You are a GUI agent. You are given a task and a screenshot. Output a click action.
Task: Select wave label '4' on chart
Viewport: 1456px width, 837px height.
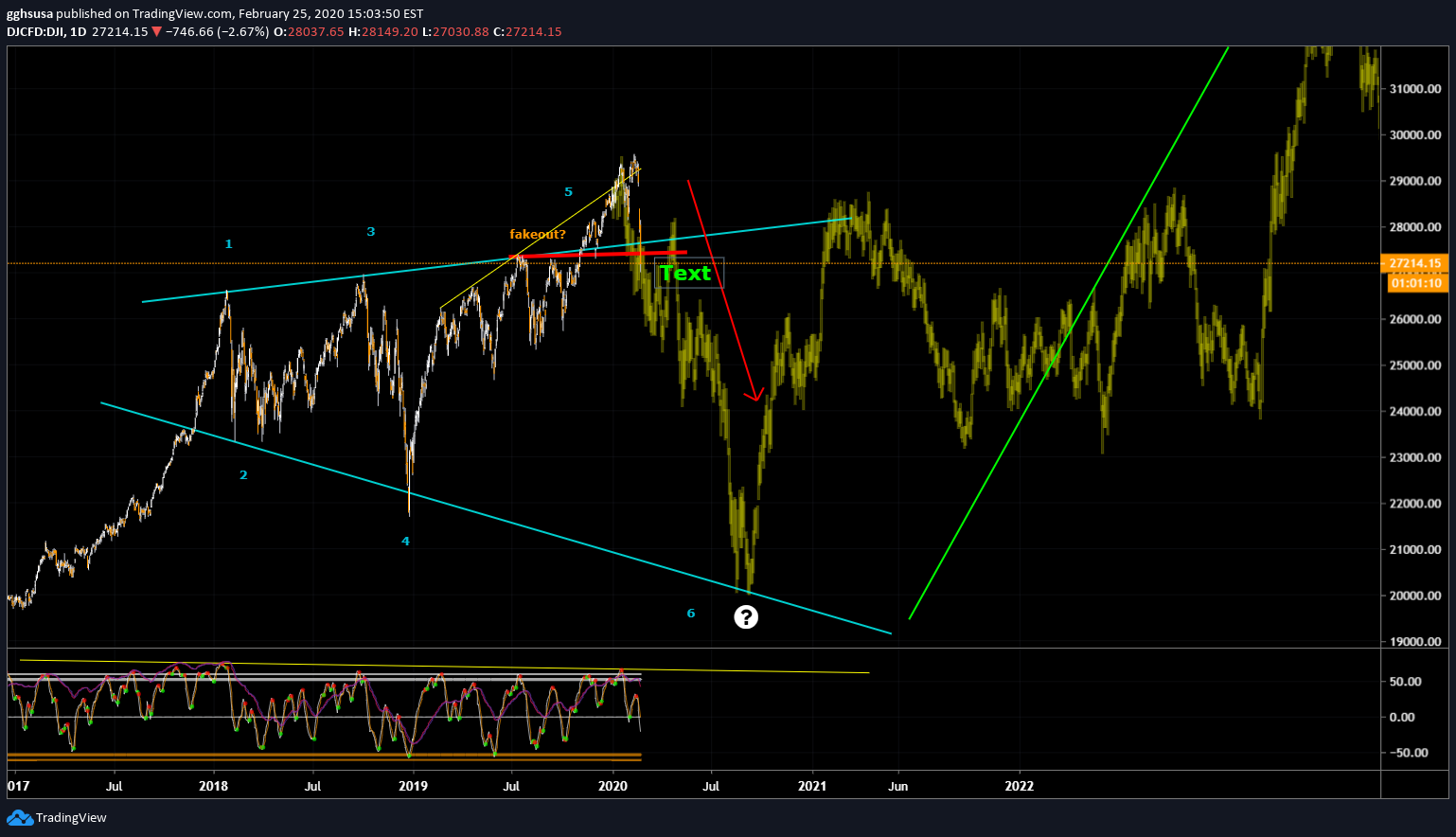point(405,542)
